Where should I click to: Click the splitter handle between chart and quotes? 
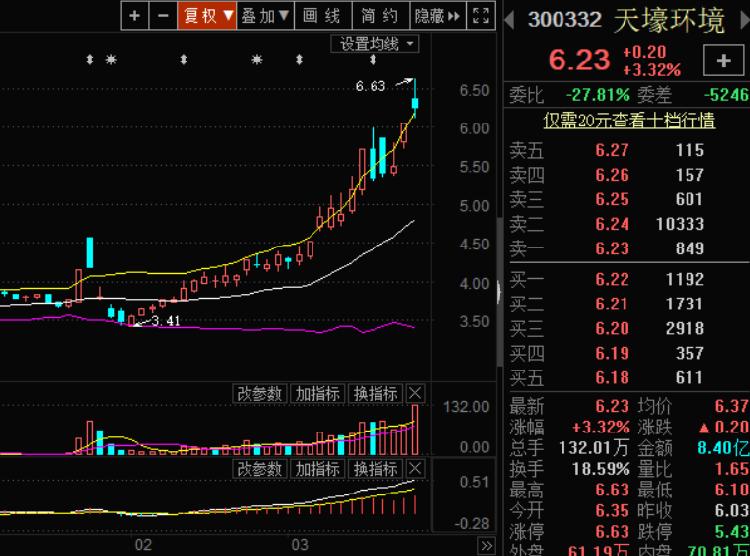click(x=499, y=290)
